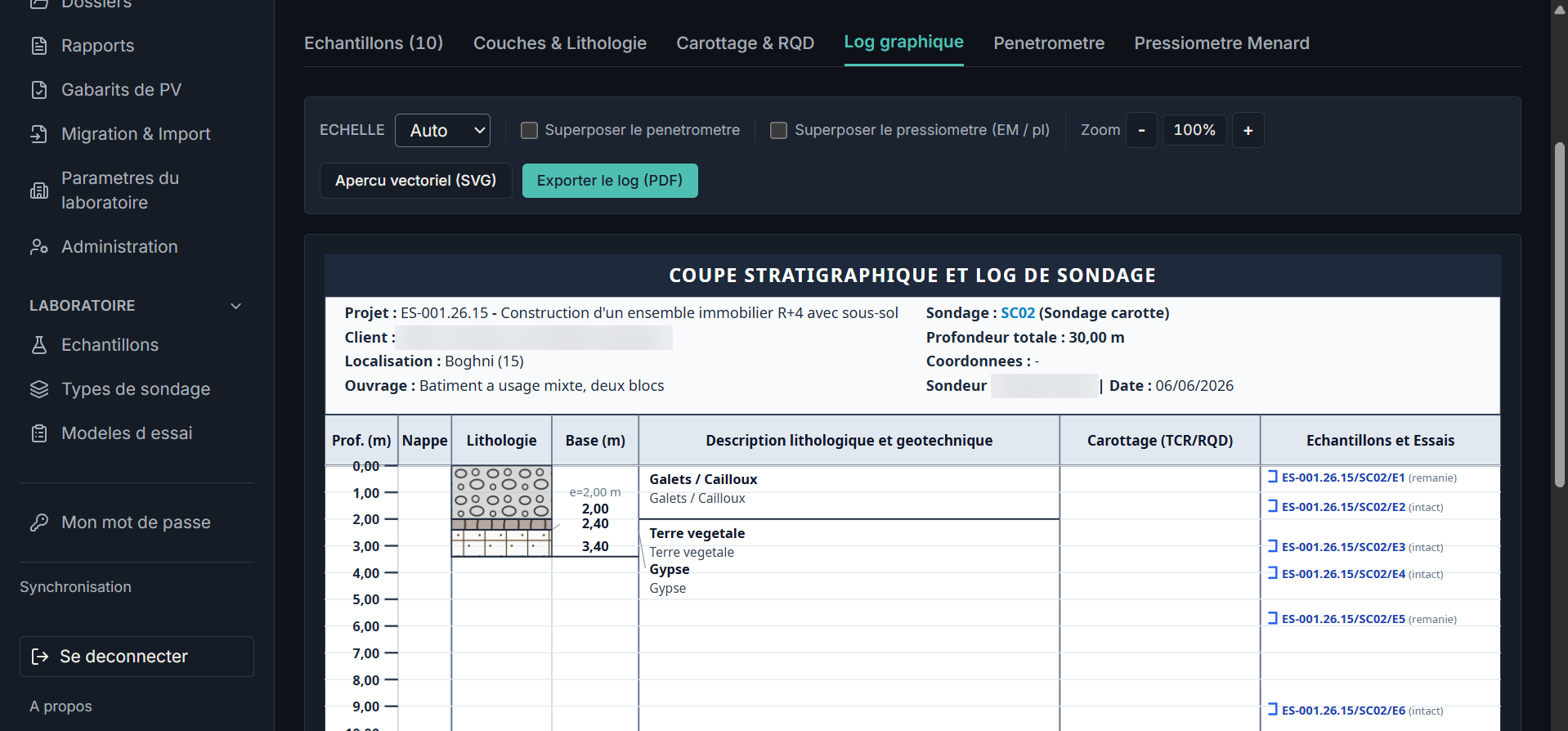Open the Couches & Lithologie tab
Viewport: 1568px width, 731px height.
(560, 43)
